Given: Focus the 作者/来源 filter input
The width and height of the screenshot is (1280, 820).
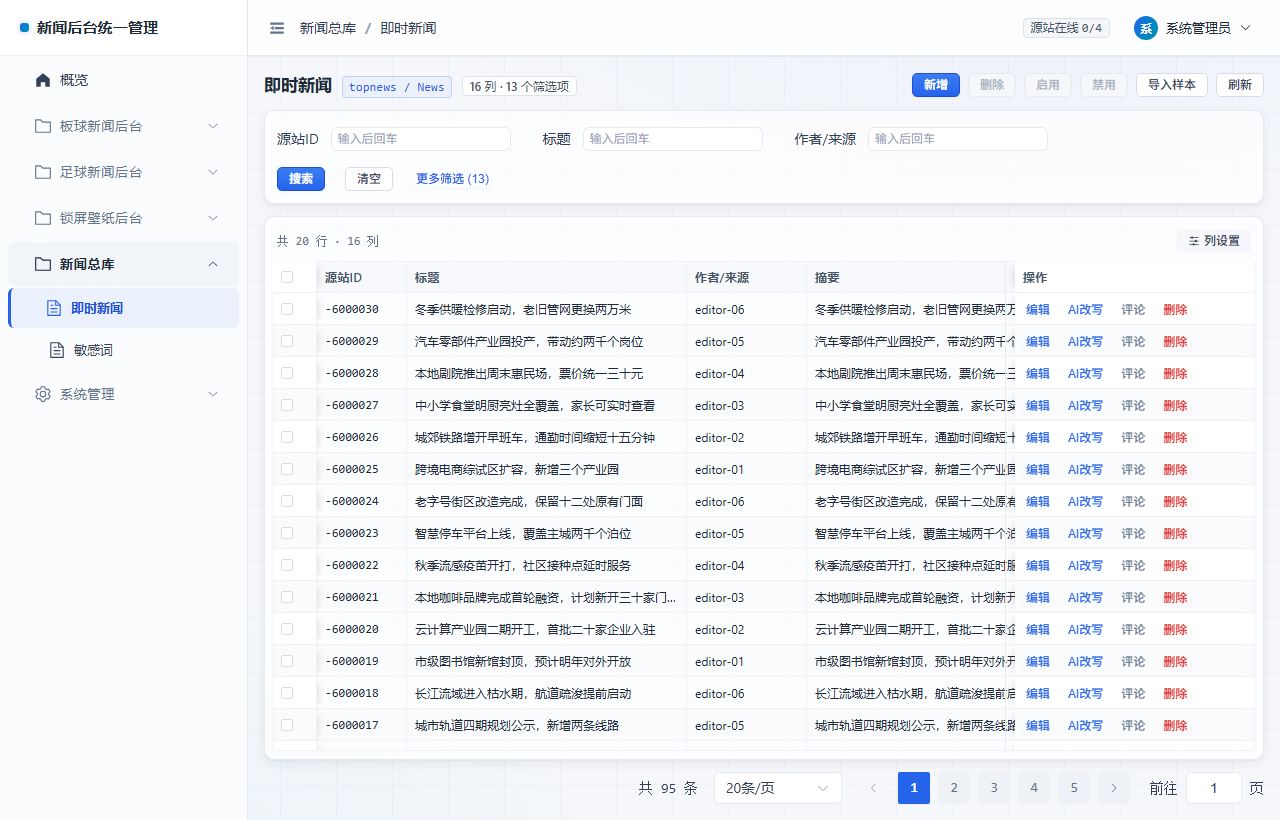Looking at the screenshot, I should pos(958,139).
